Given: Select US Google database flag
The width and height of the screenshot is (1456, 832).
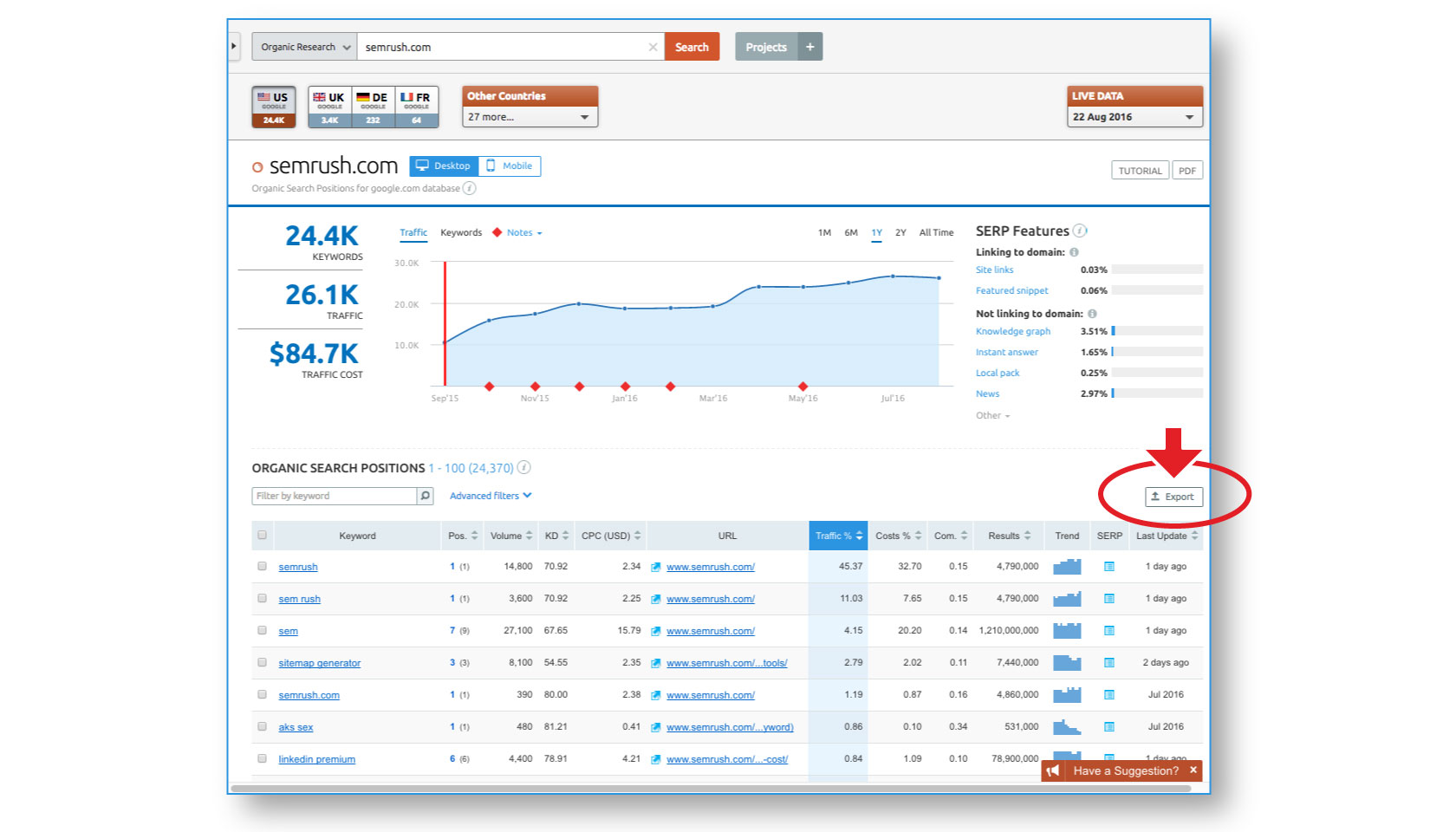Looking at the screenshot, I should pos(274,107).
